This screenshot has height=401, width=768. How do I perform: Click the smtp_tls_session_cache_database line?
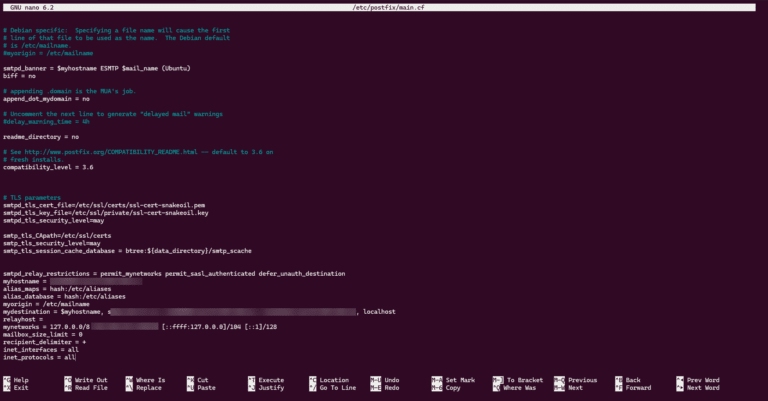pos(127,251)
